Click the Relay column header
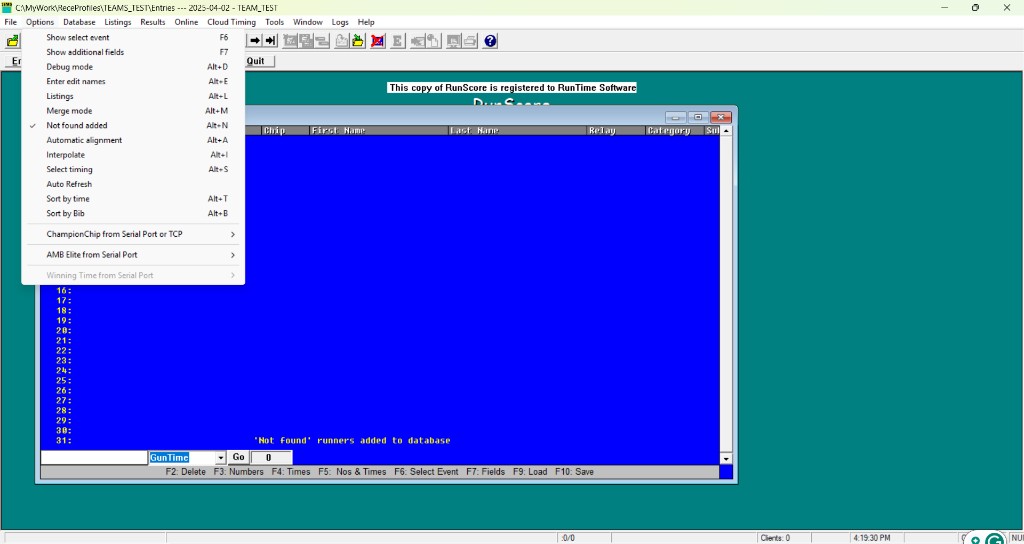Screen dimensions: 1024x544 616,131
